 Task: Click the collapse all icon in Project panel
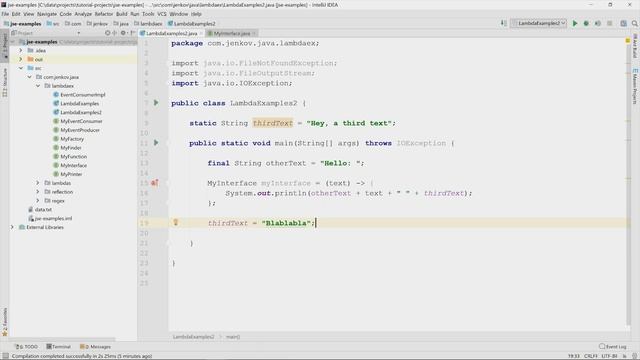115,33
